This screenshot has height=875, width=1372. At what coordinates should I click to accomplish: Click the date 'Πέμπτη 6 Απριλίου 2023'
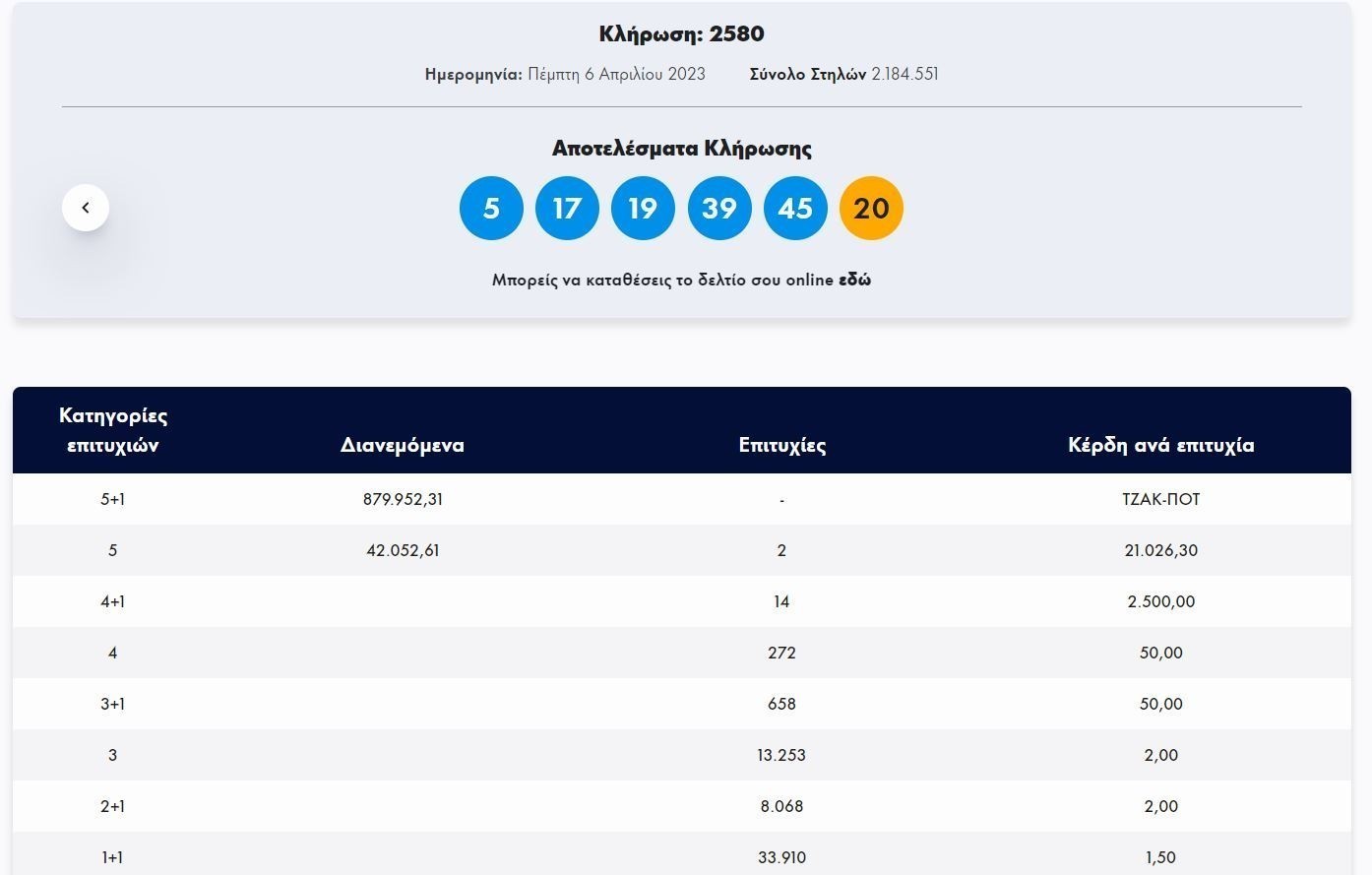pos(616,74)
